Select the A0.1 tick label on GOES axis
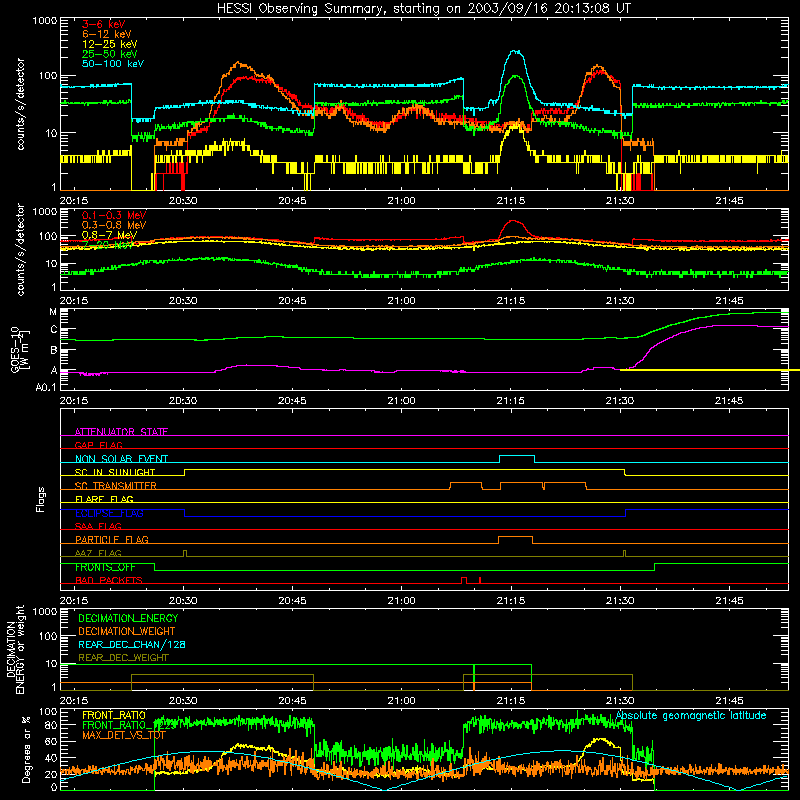This screenshot has height=800, width=800. coord(46,387)
